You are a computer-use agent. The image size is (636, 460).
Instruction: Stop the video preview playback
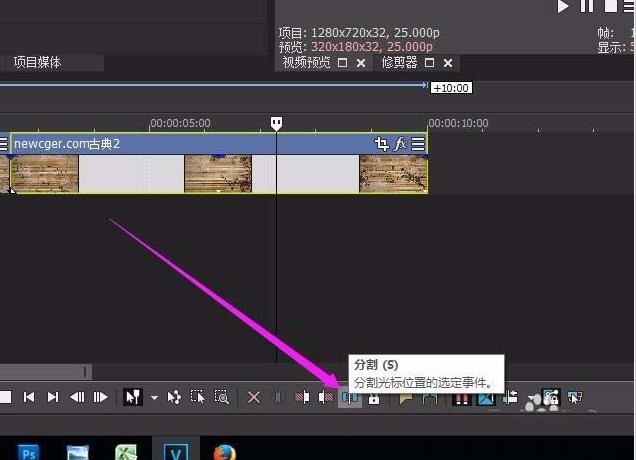click(611, 6)
